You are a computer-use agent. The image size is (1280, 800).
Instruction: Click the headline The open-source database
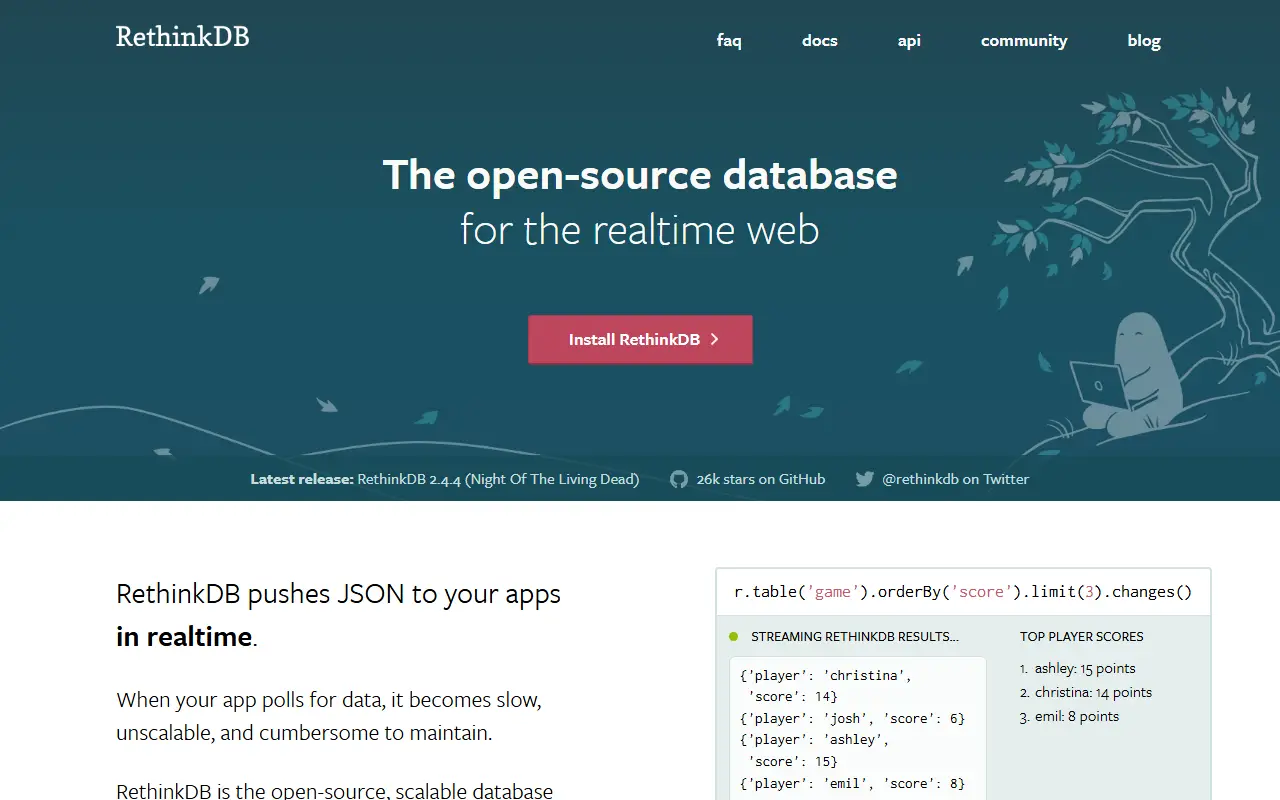tap(640, 174)
